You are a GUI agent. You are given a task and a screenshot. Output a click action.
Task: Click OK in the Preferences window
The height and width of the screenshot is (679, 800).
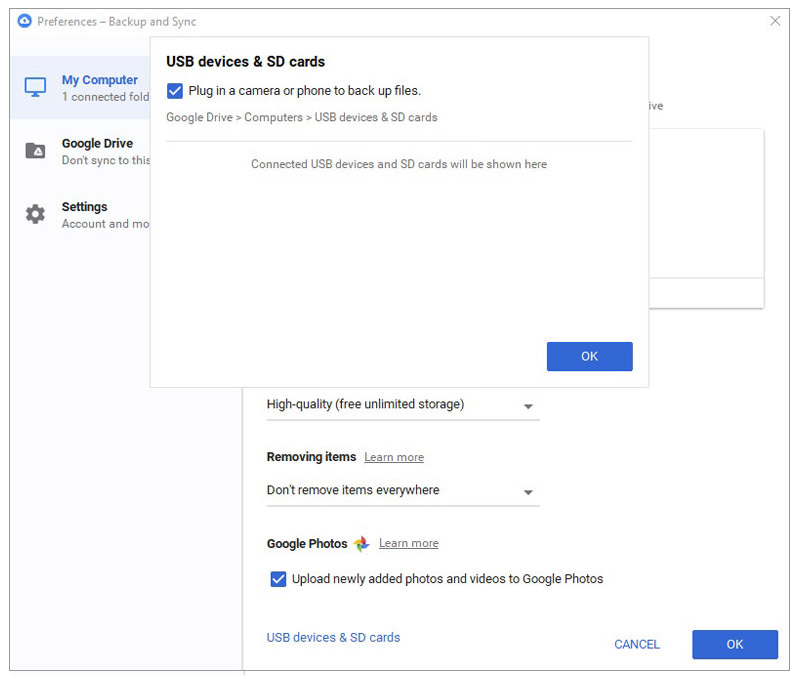click(735, 645)
